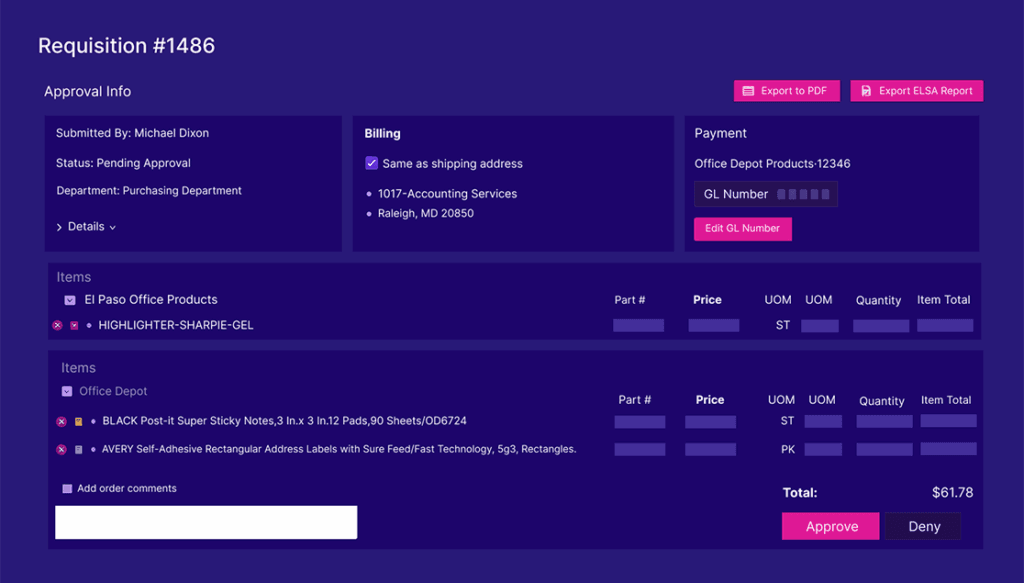Click the table icon on Export to PDF
The height and width of the screenshot is (583, 1024).
coord(748,91)
